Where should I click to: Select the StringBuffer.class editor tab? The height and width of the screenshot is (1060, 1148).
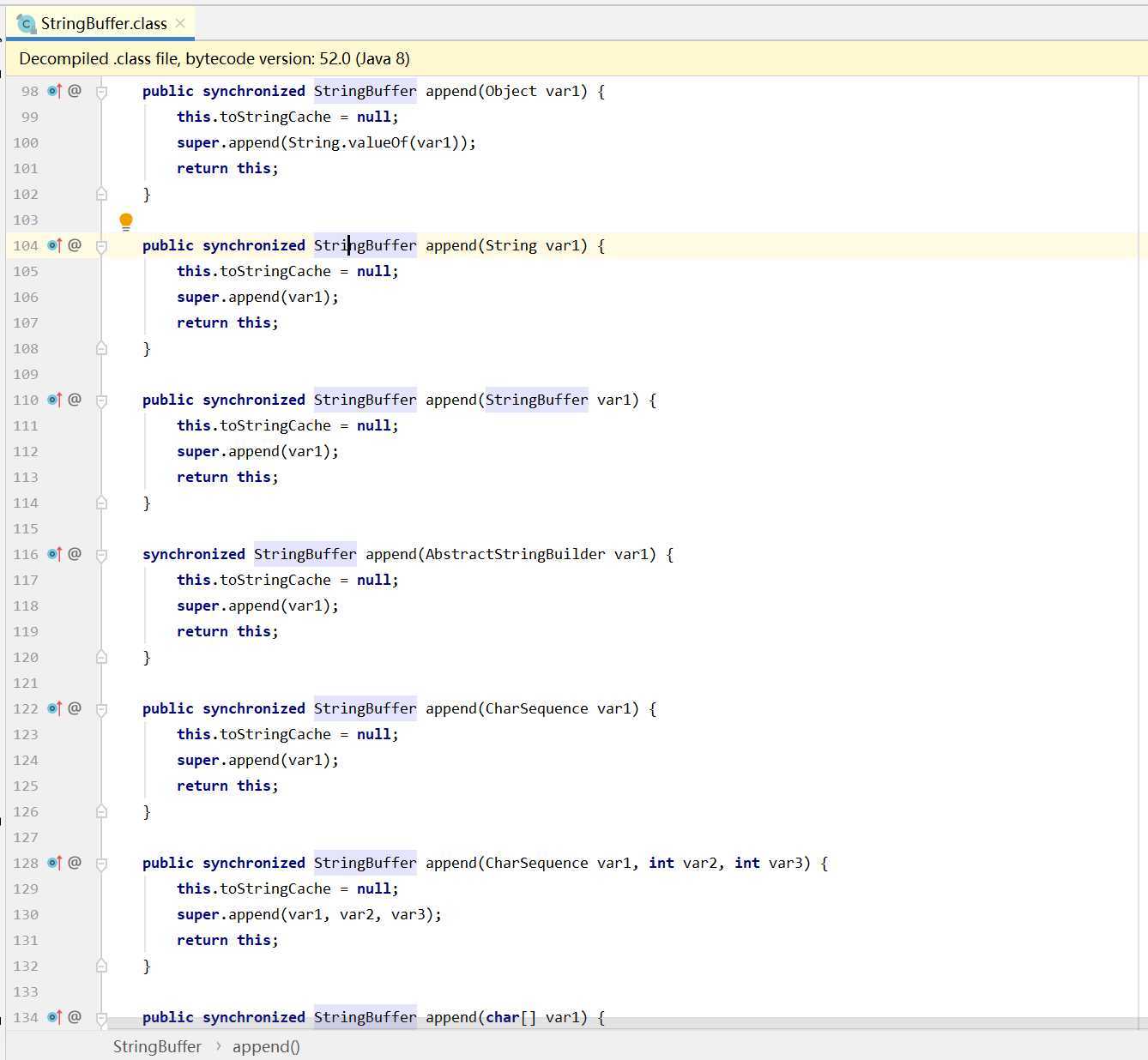[100, 23]
